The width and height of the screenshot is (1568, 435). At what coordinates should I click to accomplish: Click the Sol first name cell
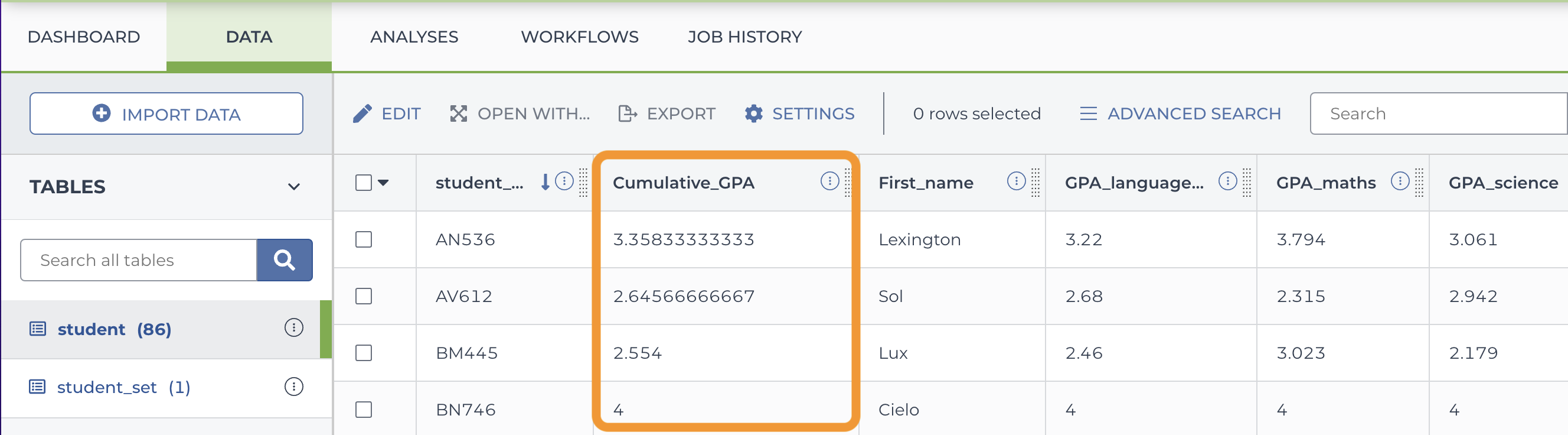tap(890, 296)
